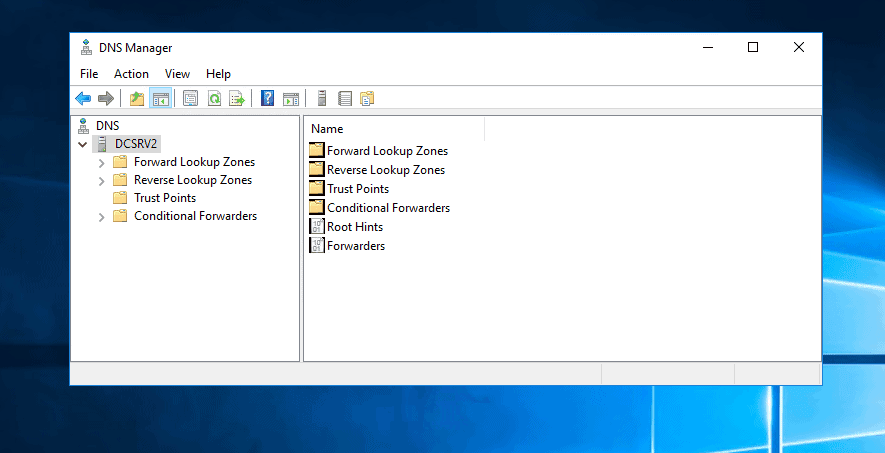Select Root Hints in the list
Screen dimensions: 885x453
pyautogui.click(x=355, y=227)
